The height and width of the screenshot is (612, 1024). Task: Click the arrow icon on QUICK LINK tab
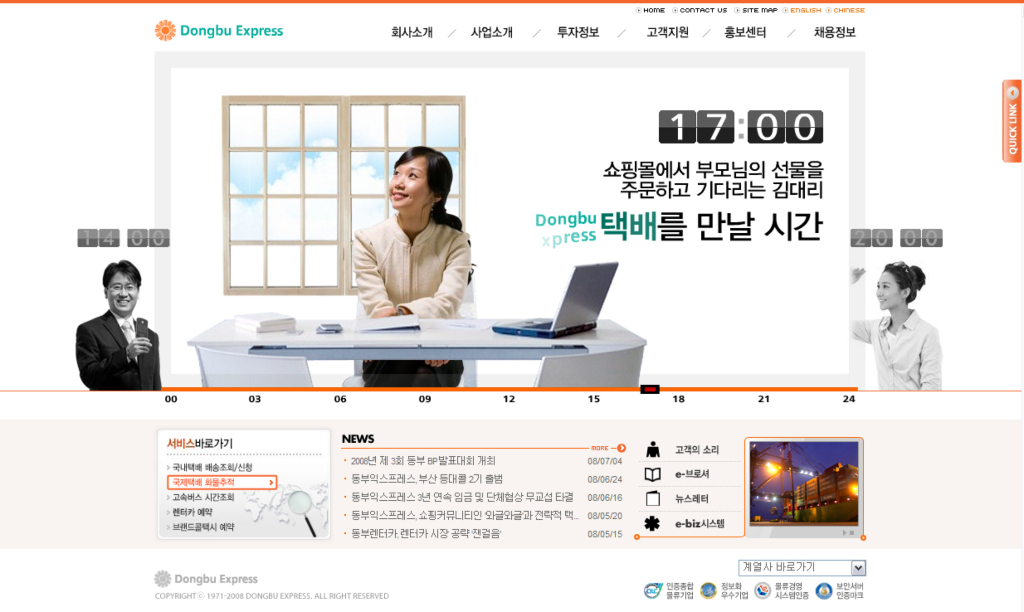coord(1013,93)
